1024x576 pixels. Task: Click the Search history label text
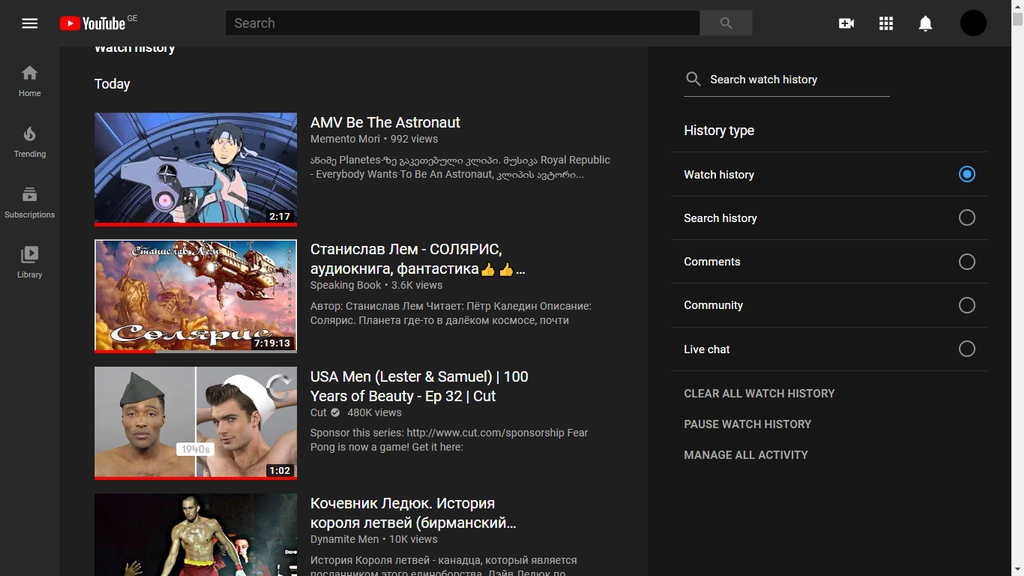(720, 218)
